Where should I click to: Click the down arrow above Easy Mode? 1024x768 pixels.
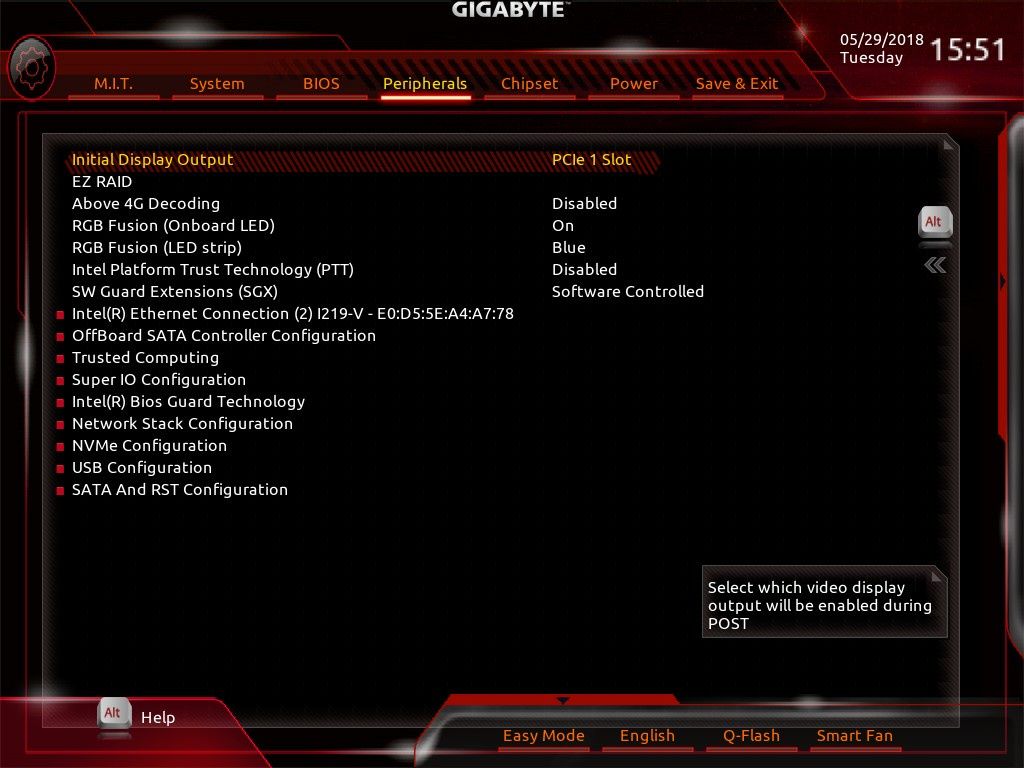tap(563, 700)
